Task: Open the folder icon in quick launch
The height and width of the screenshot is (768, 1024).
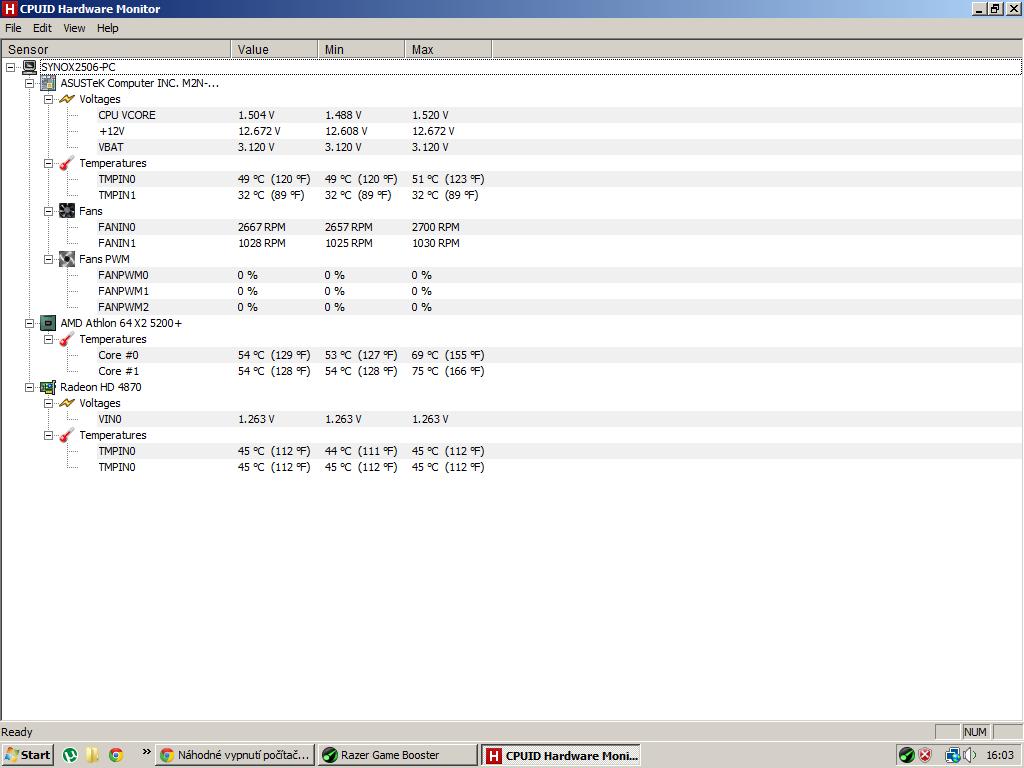Action: coord(93,755)
